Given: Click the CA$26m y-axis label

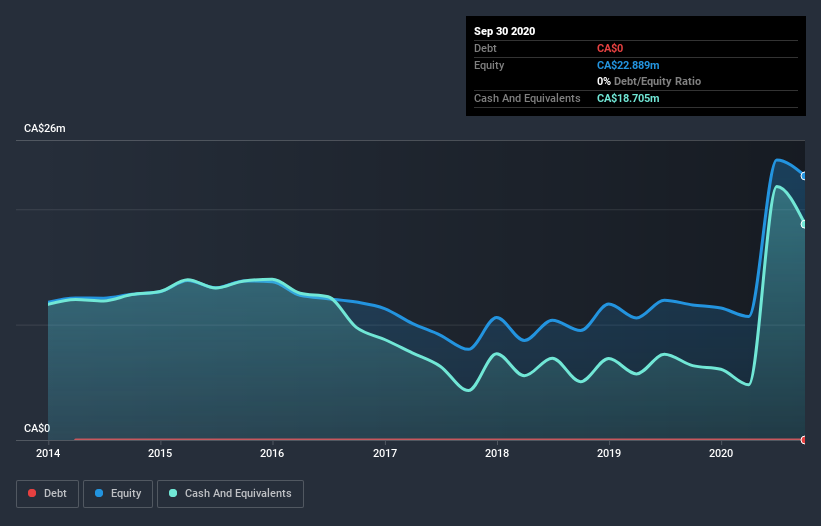Looking at the screenshot, I should pyautogui.click(x=45, y=128).
